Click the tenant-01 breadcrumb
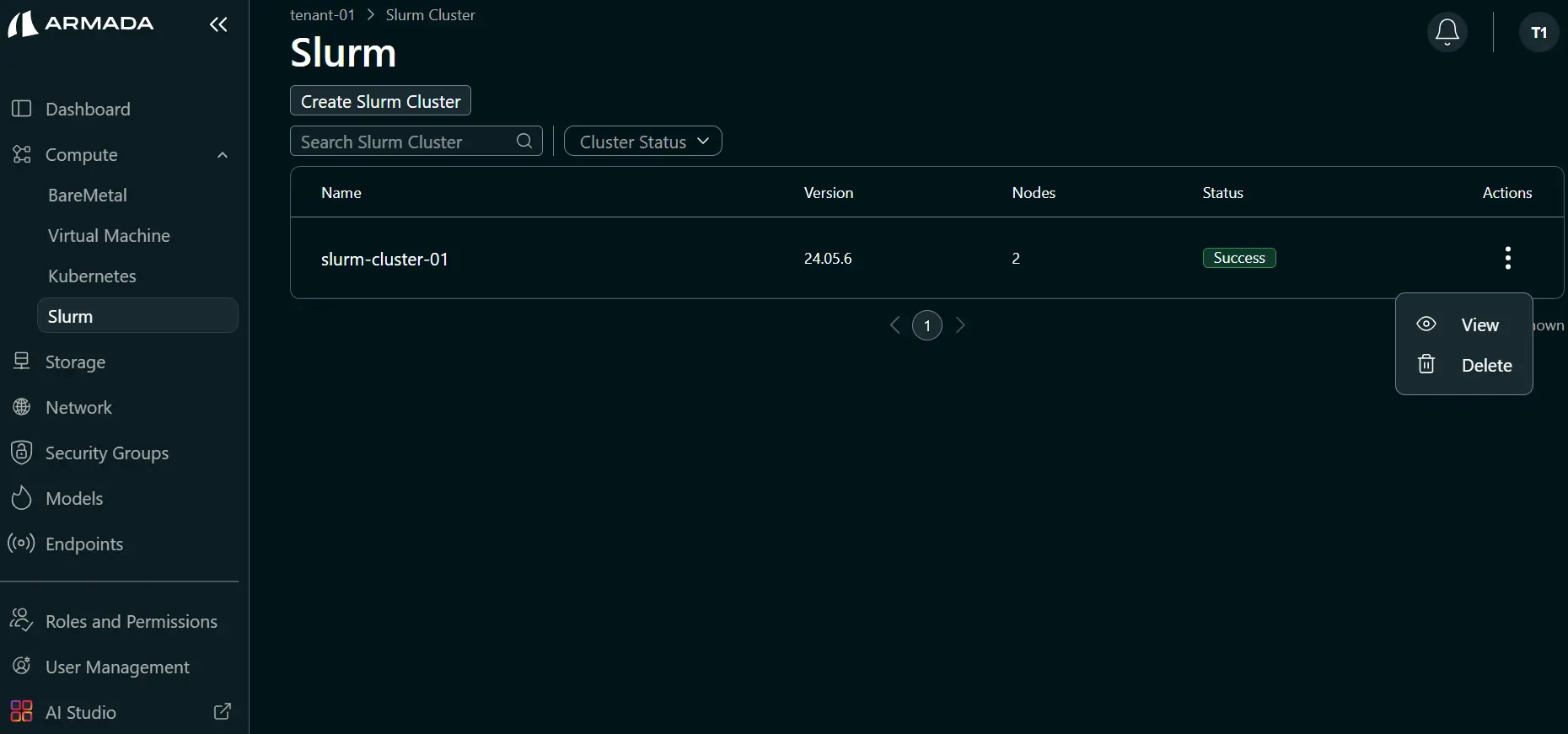The image size is (1568, 734). point(322,15)
